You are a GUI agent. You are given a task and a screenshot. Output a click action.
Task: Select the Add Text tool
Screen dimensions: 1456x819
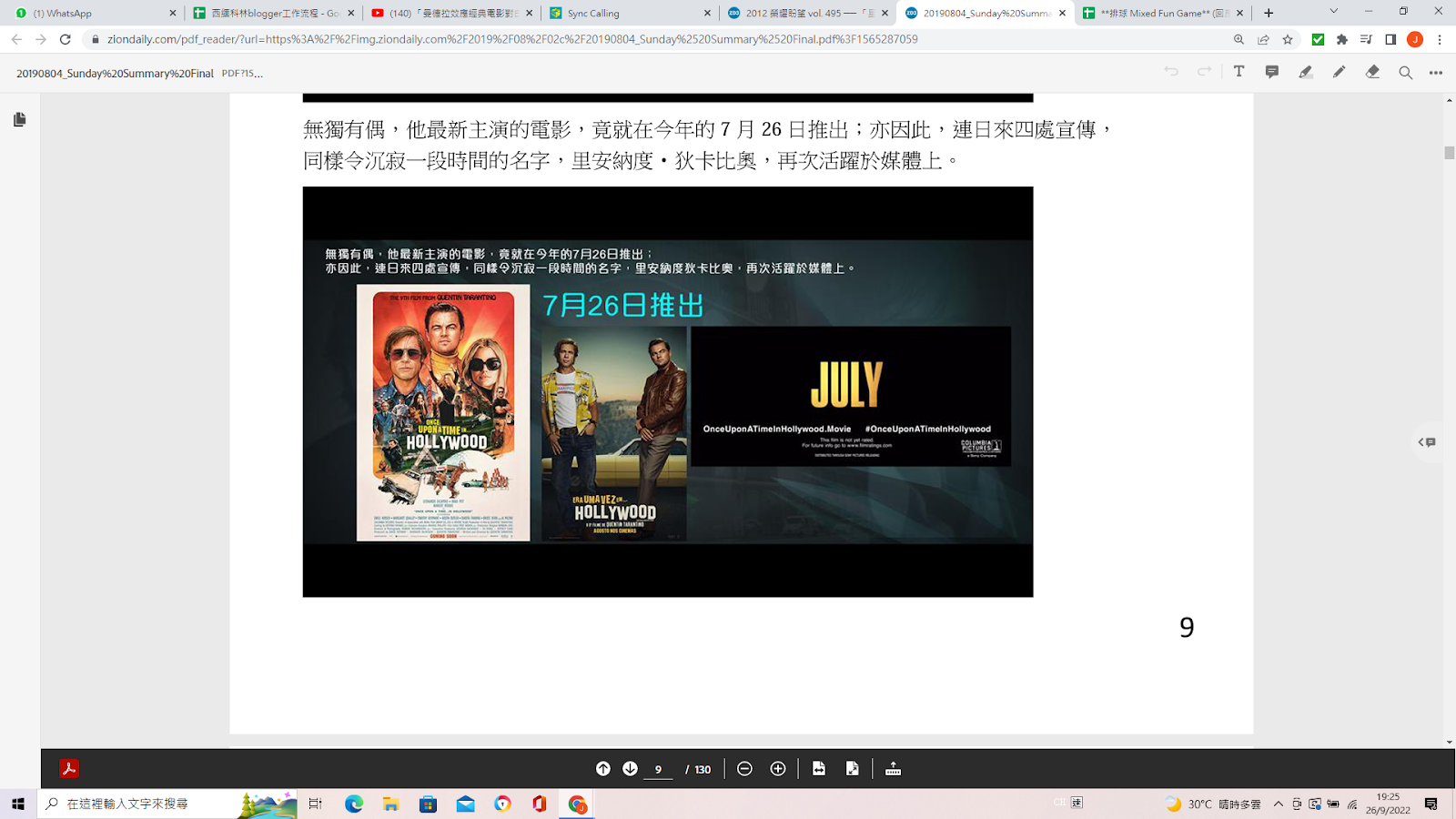click(1239, 72)
